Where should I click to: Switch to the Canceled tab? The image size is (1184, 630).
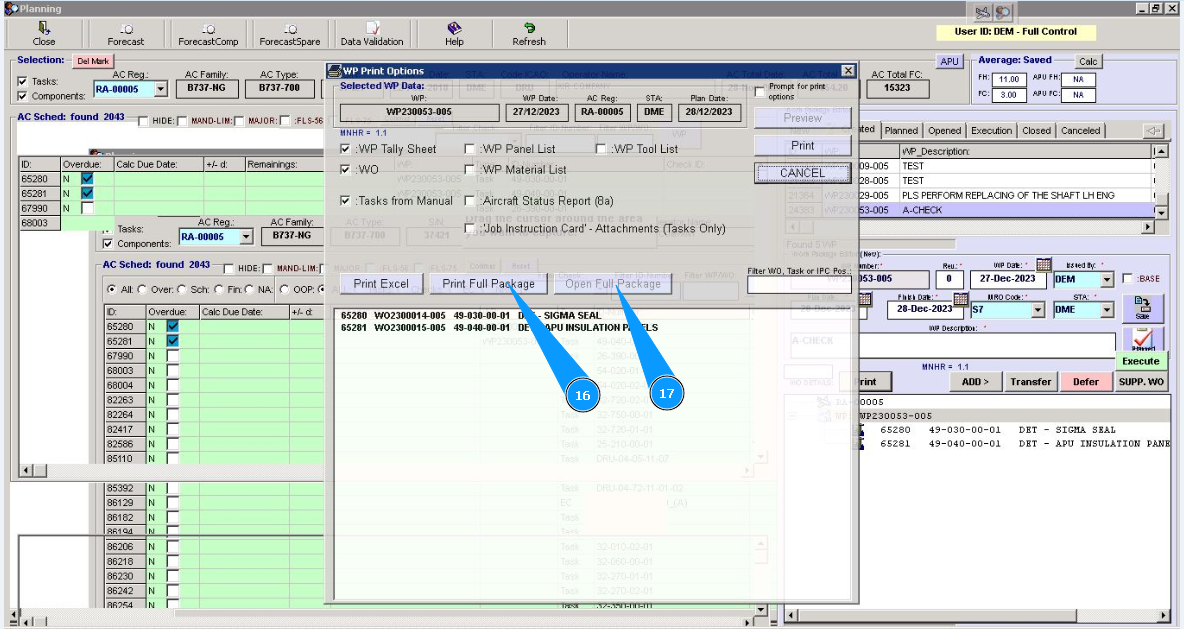(1080, 131)
